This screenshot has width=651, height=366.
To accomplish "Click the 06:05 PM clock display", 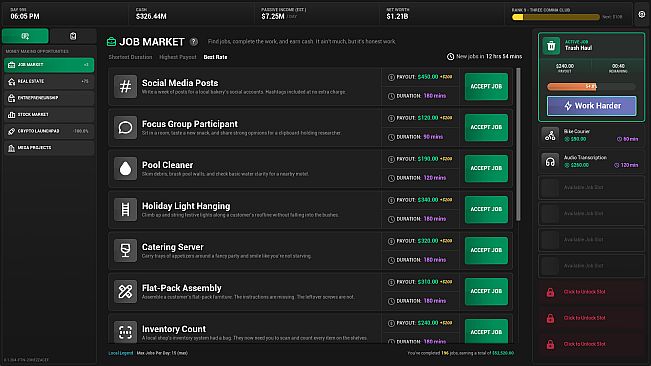I will [25, 17].
